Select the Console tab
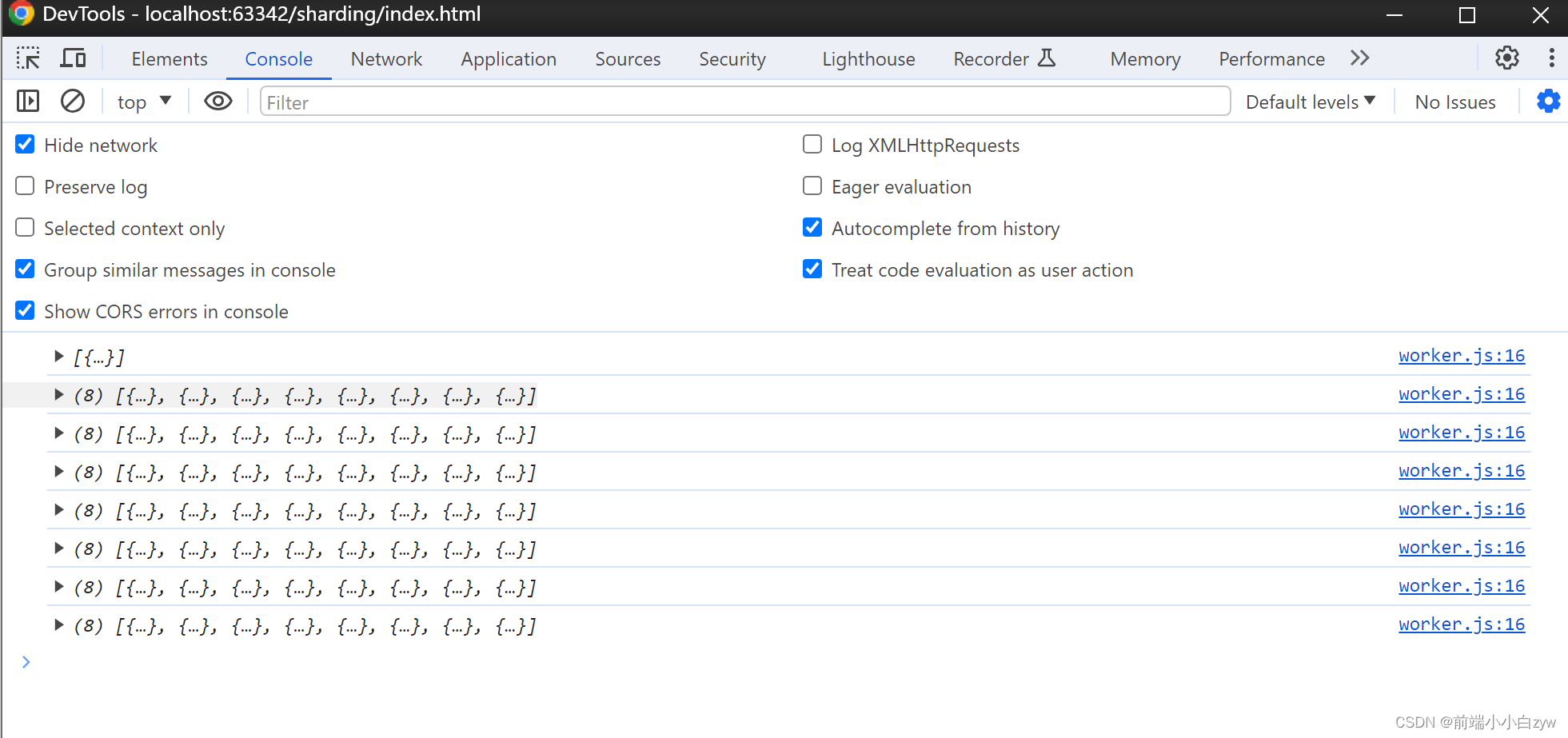This screenshot has height=738, width=1568. pos(278,59)
